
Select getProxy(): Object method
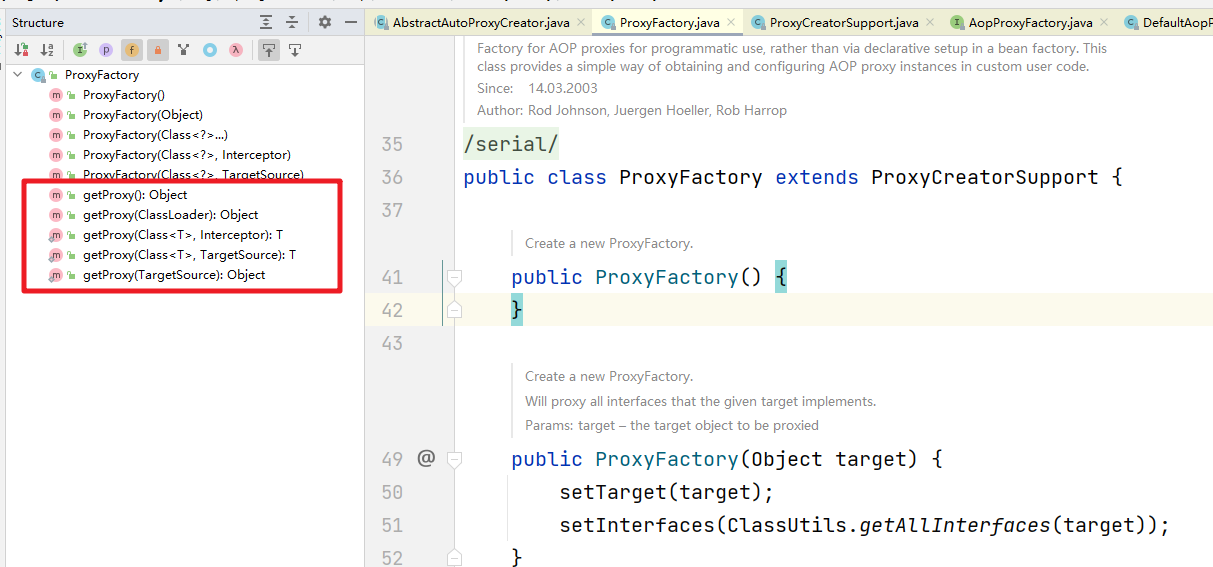pos(135,195)
